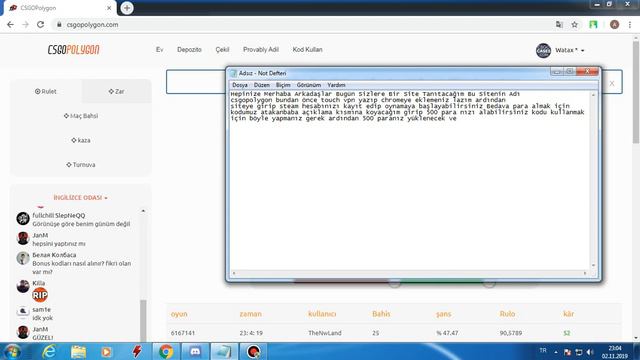
Task: Go back in Chrome browser
Action: (x=10, y=24)
